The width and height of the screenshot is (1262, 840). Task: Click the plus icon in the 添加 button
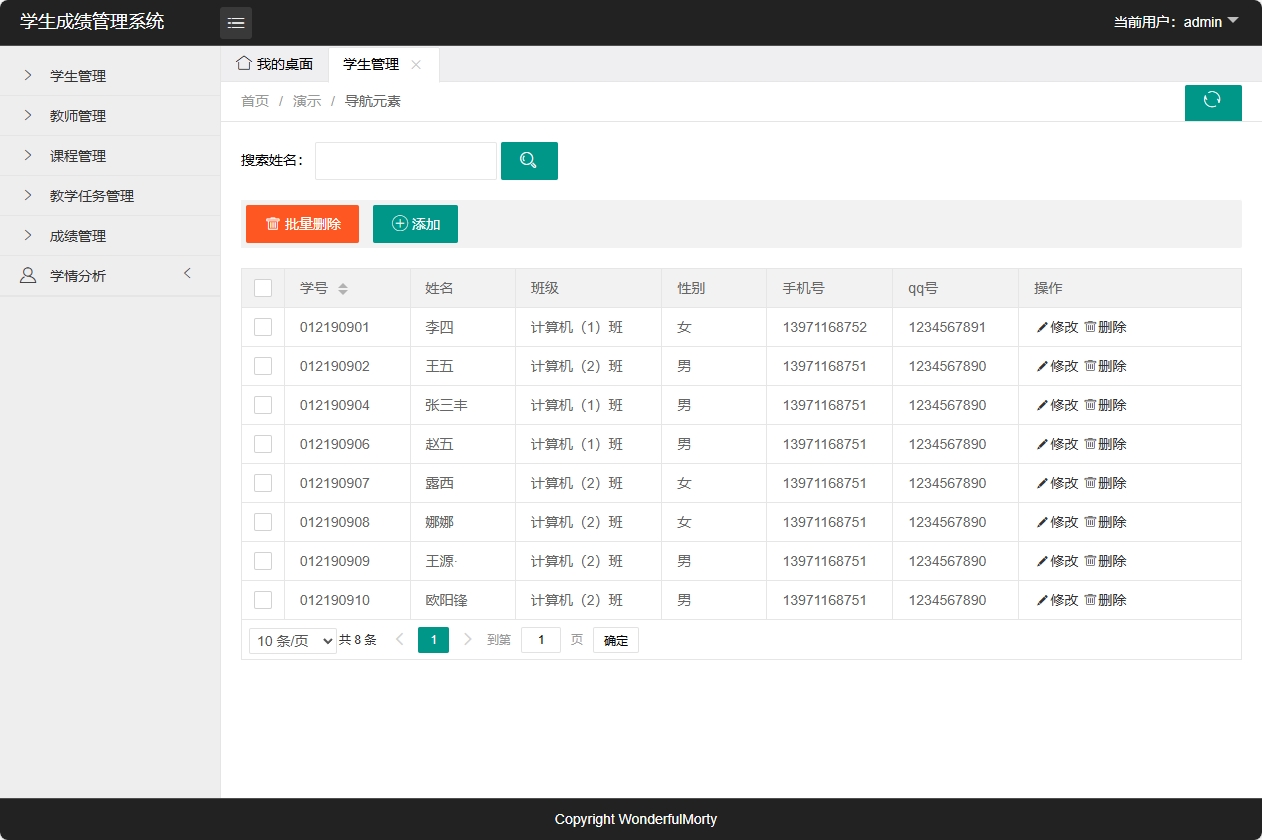tap(399, 224)
